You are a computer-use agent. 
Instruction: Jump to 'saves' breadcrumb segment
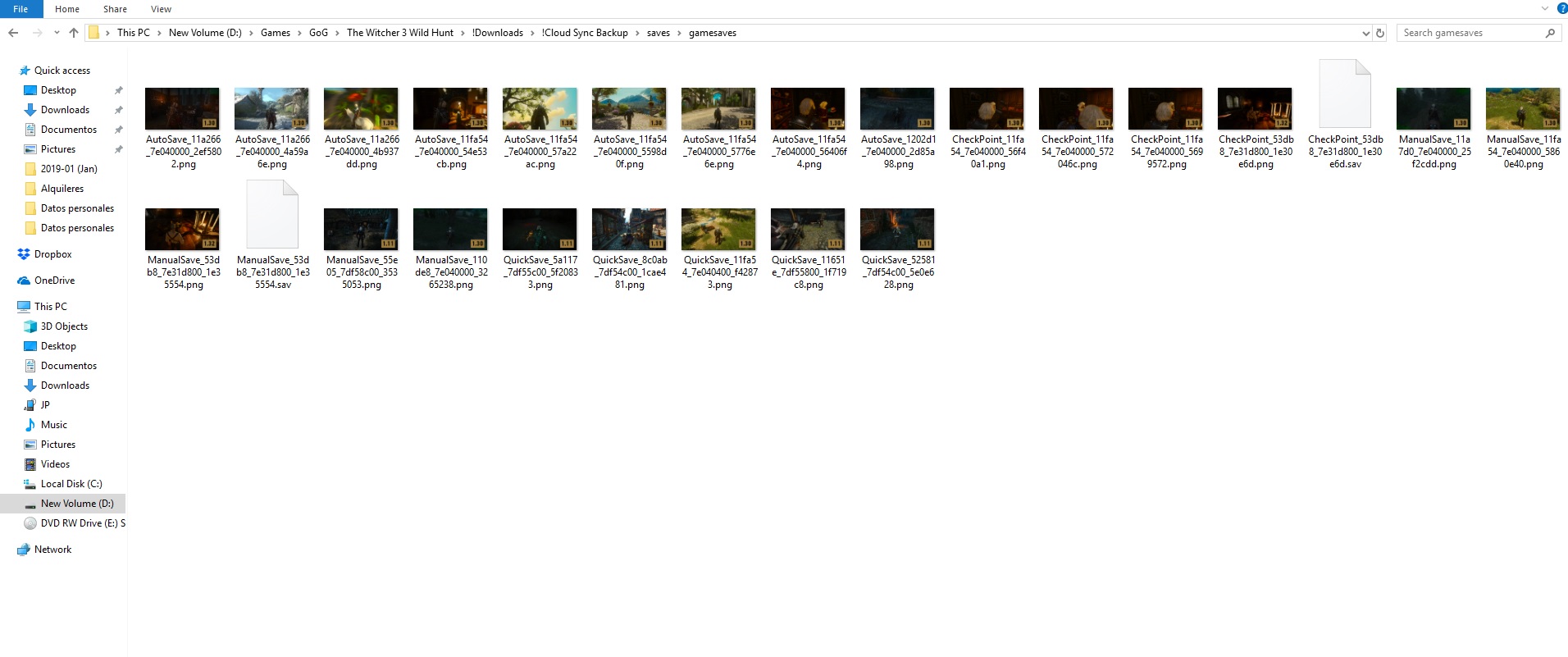click(659, 33)
